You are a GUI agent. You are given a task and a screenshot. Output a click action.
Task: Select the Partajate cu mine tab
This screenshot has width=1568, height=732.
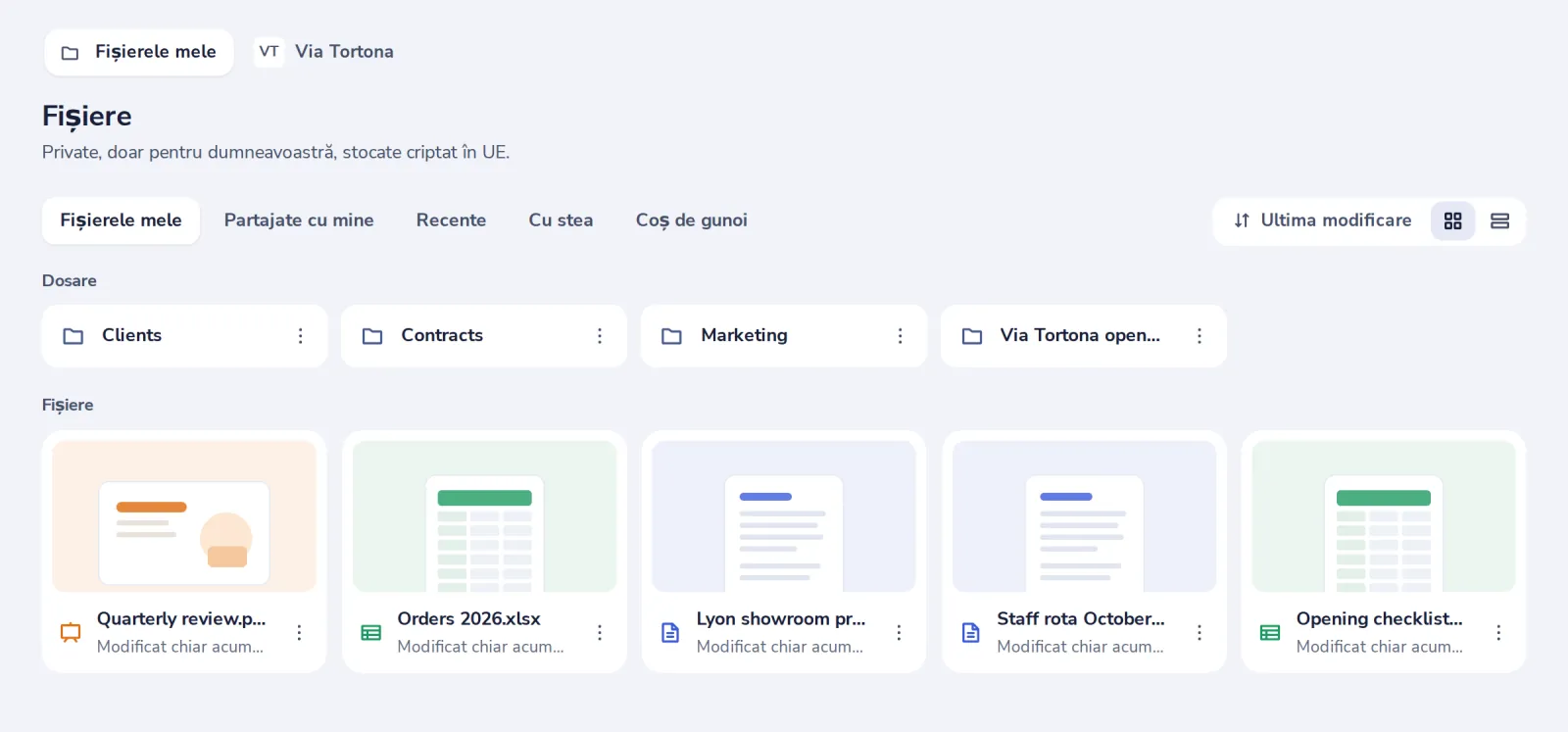[x=299, y=220]
